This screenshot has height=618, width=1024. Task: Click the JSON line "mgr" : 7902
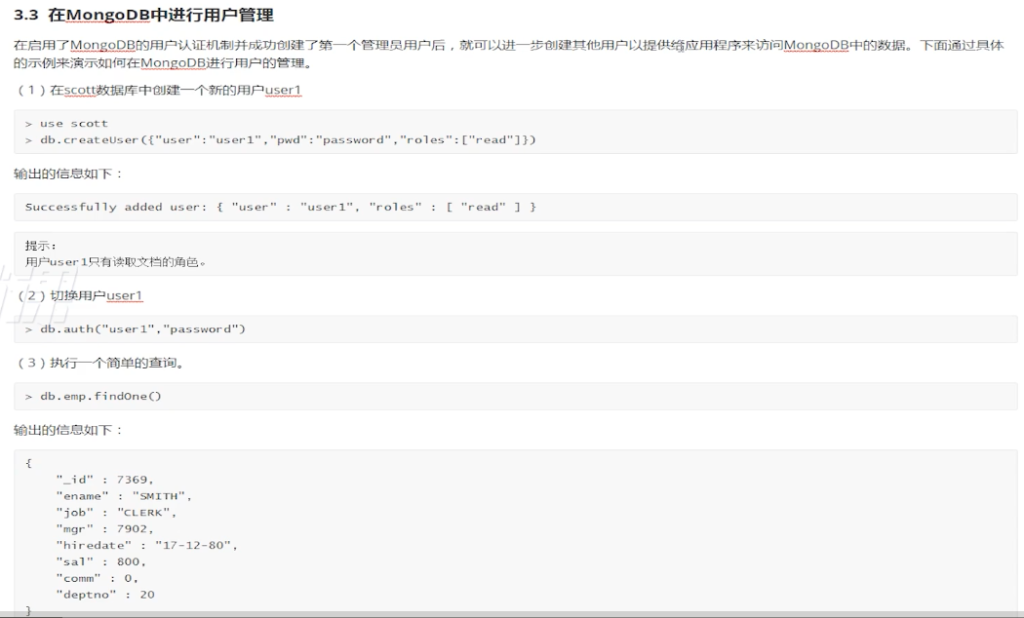click(x=104, y=529)
